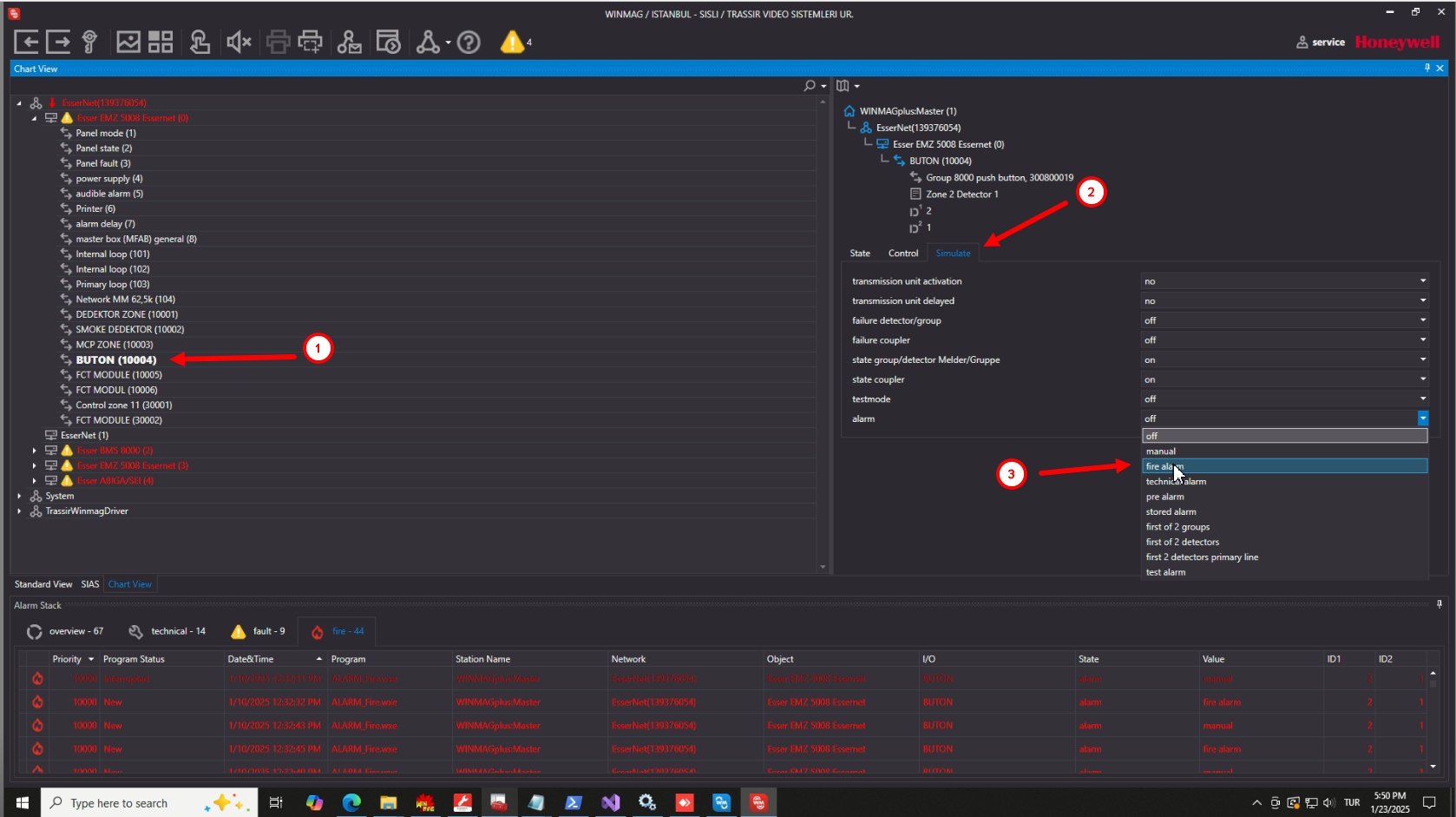Click the network topology triangle icon
This screenshot has width=1456, height=817.
[428, 42]
